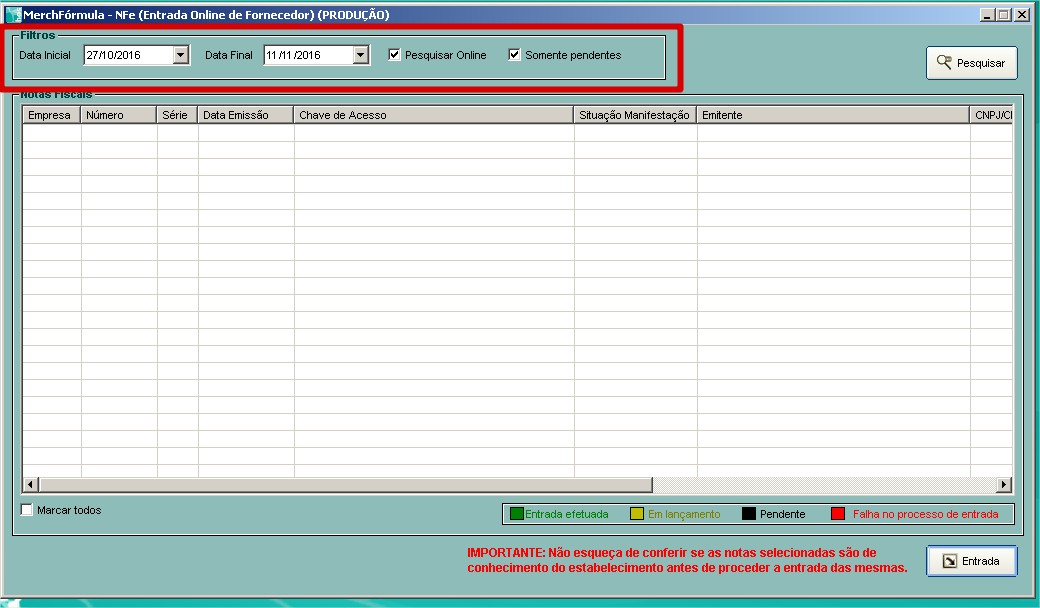Image resolution: width=1040 pixels, height=608 pixels.
Task: Uncheck the Somente pendentes checkbox
Action: 515,55
